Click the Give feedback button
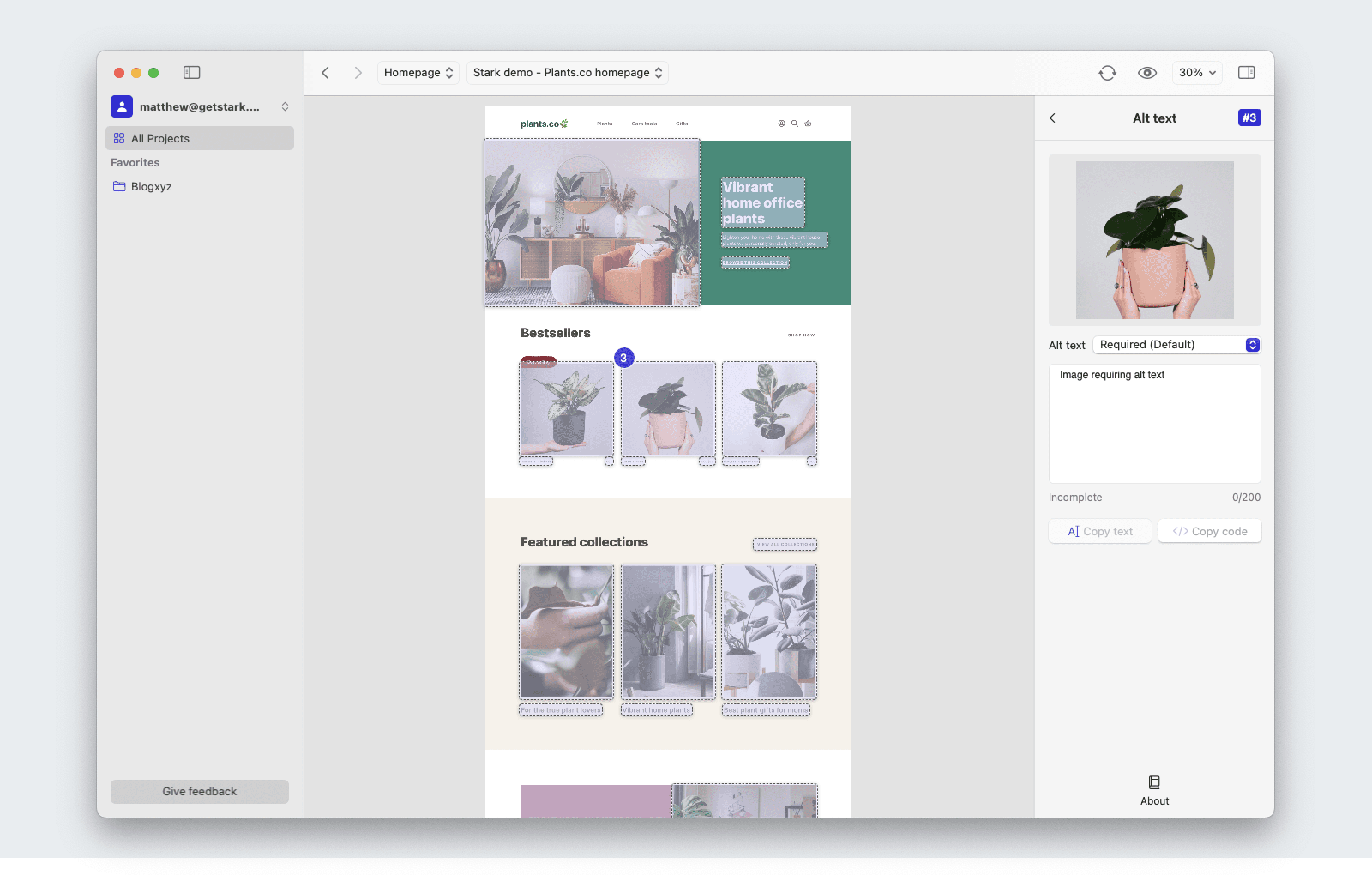 coord(199,792)
